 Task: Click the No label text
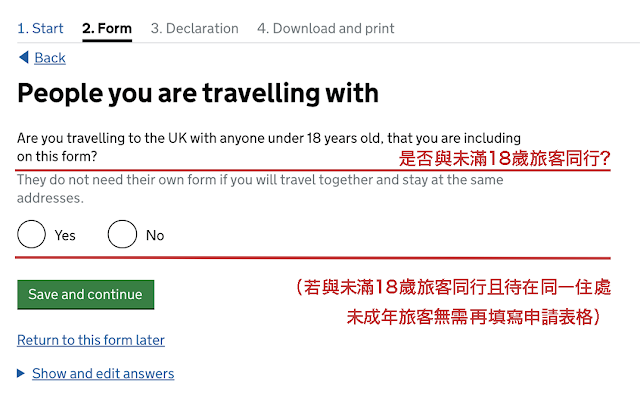(155, 235)
